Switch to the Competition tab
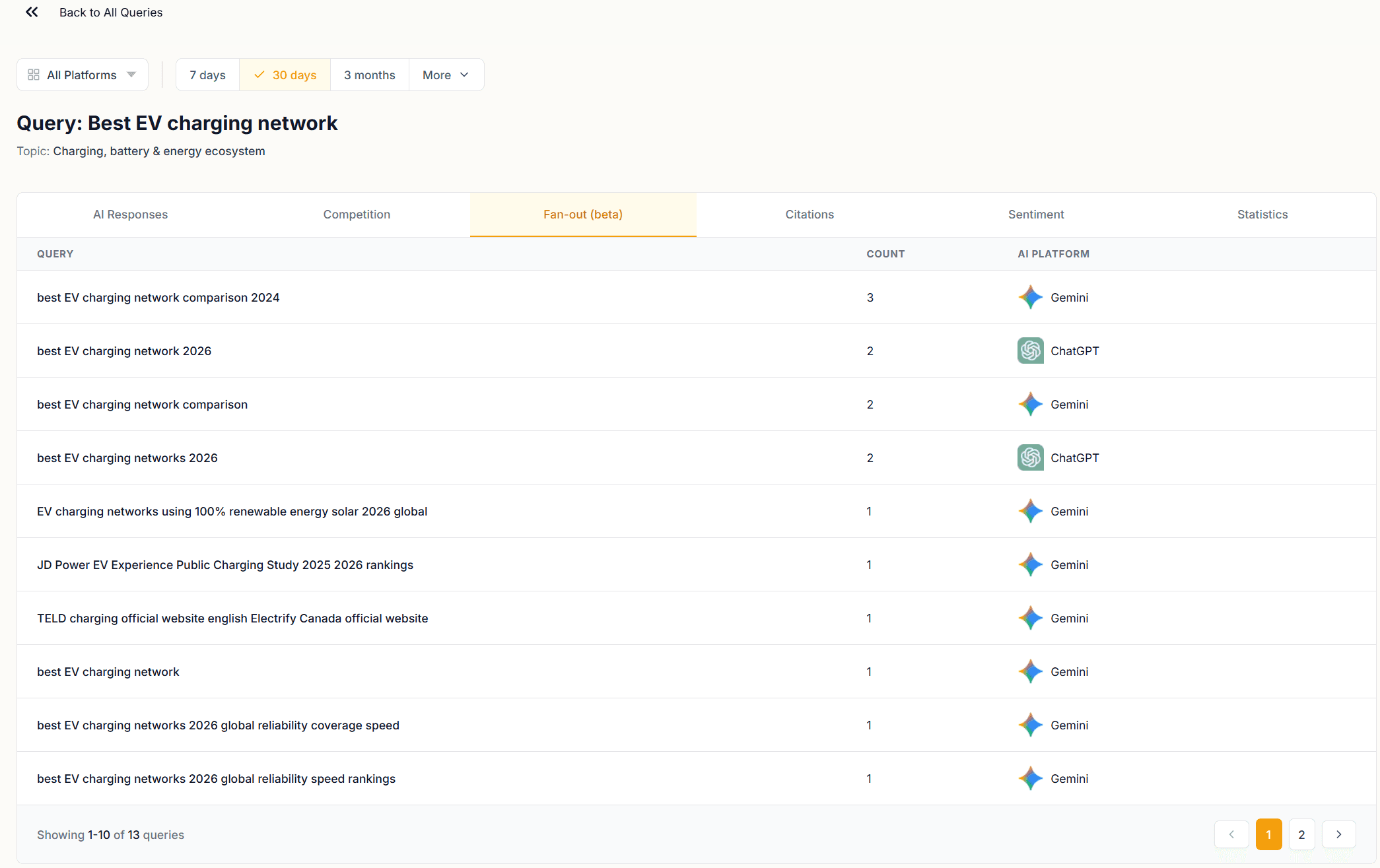Image resolution: width=1380 pixels, height=868 pixels. [357, 215]
